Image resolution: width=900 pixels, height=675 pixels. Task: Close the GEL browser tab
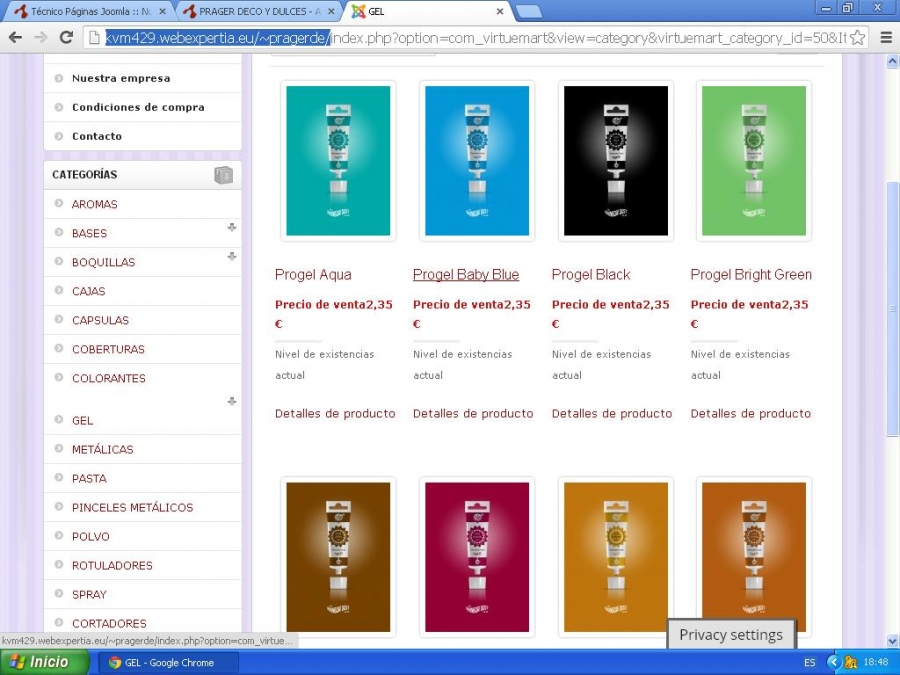coord(500,11)
